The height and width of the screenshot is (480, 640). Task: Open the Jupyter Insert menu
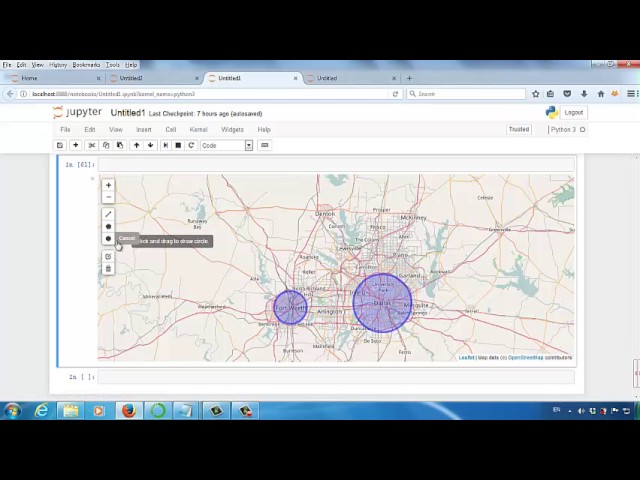pos(144,129)
